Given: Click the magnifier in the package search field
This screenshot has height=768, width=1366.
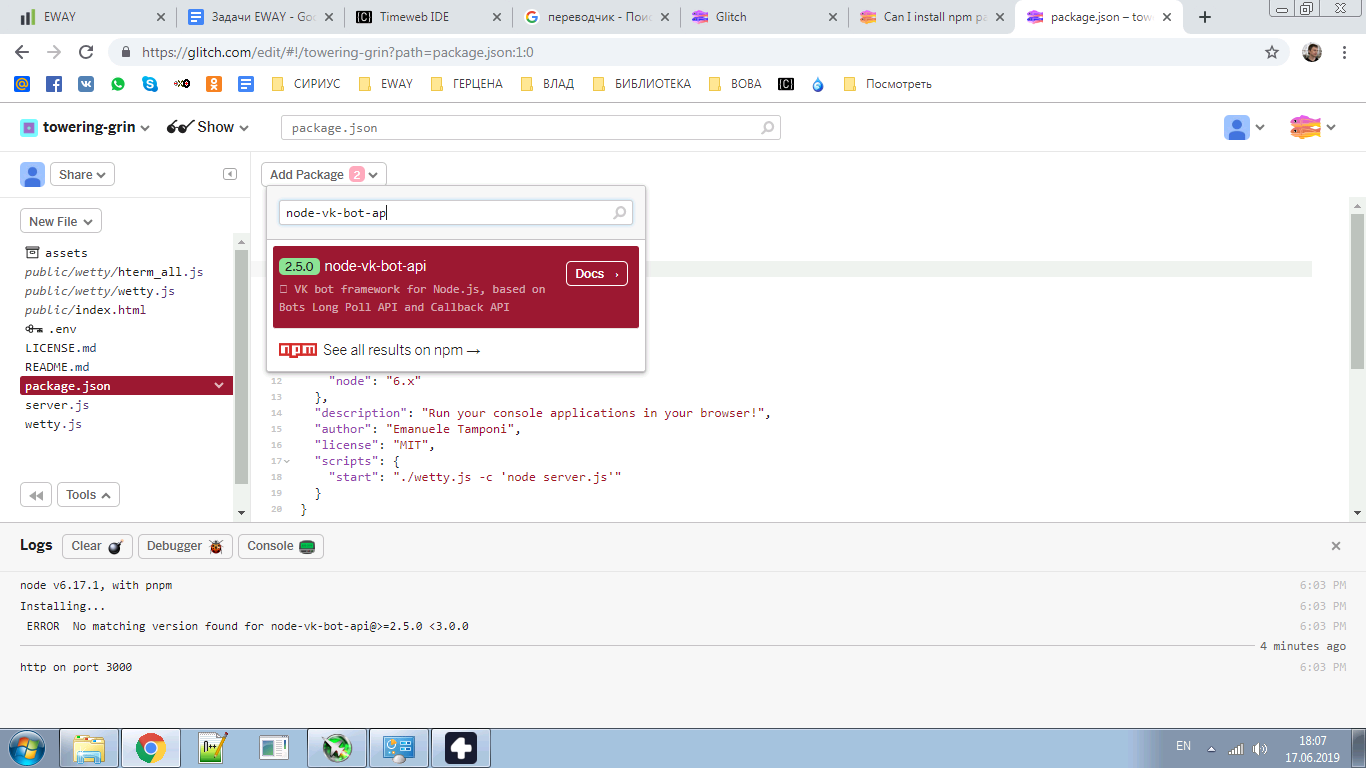Looking at the screenshot, I should [x=620, y=212].
